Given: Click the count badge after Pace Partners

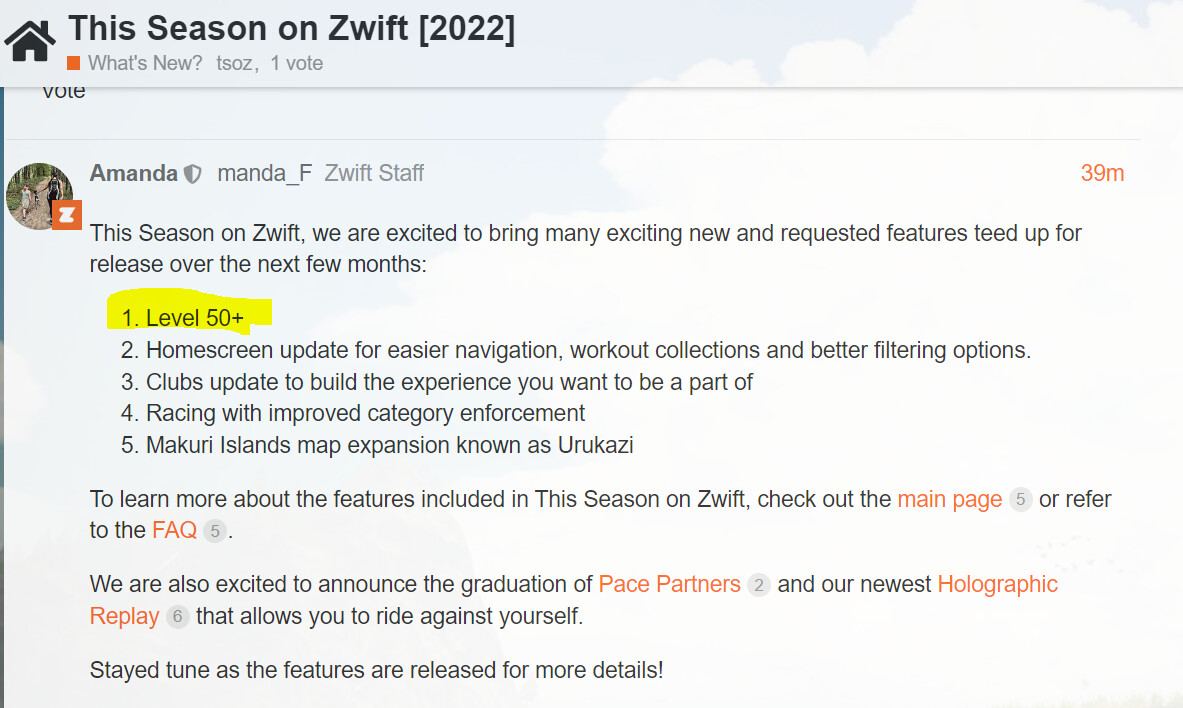Looking at the screenshot, I should [759, 585].
